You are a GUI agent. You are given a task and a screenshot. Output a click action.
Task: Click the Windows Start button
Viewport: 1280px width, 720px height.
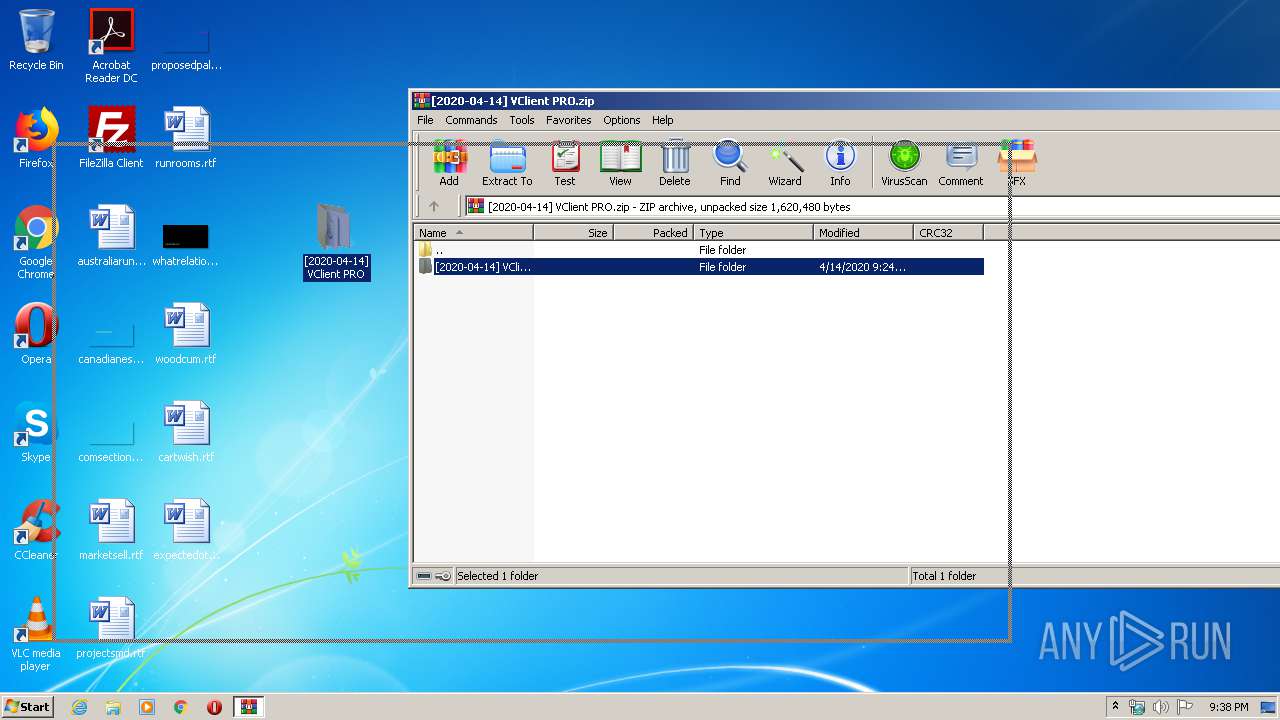coord(28,707)
